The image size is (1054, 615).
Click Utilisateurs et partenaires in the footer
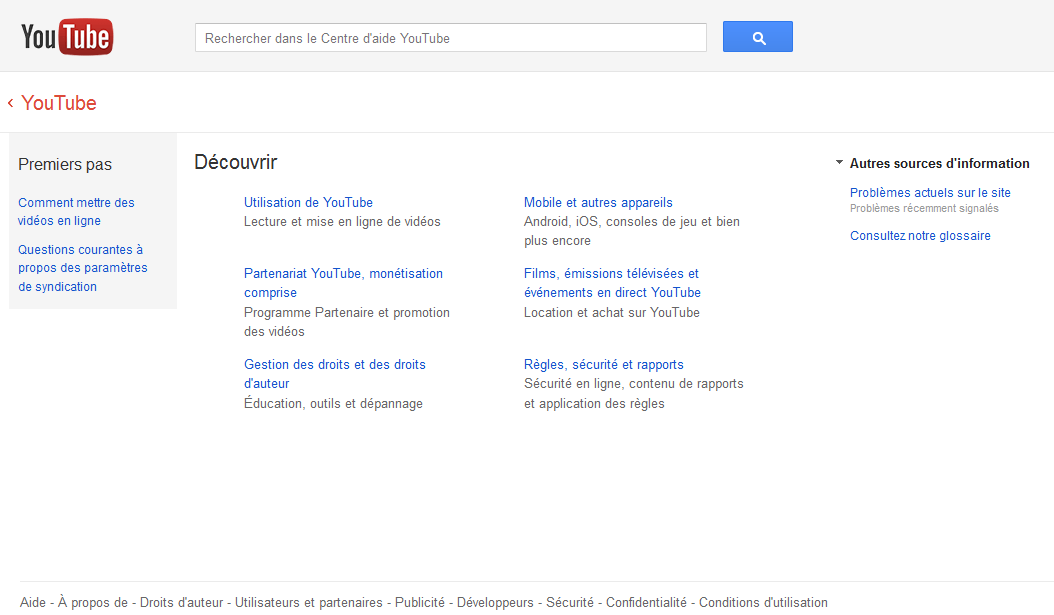pos(309,602)
